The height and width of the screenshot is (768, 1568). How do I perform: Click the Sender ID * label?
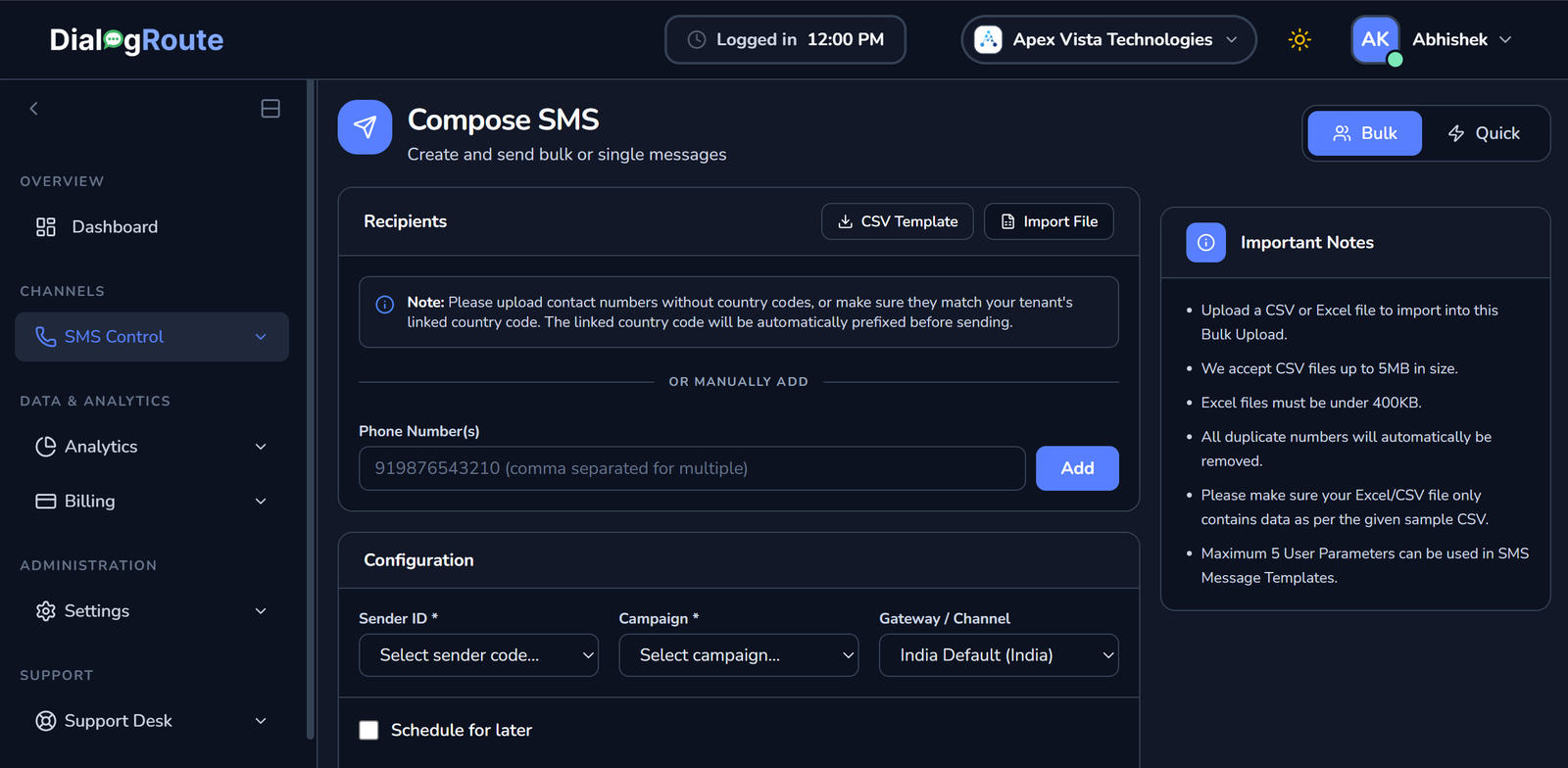[398, 618]
